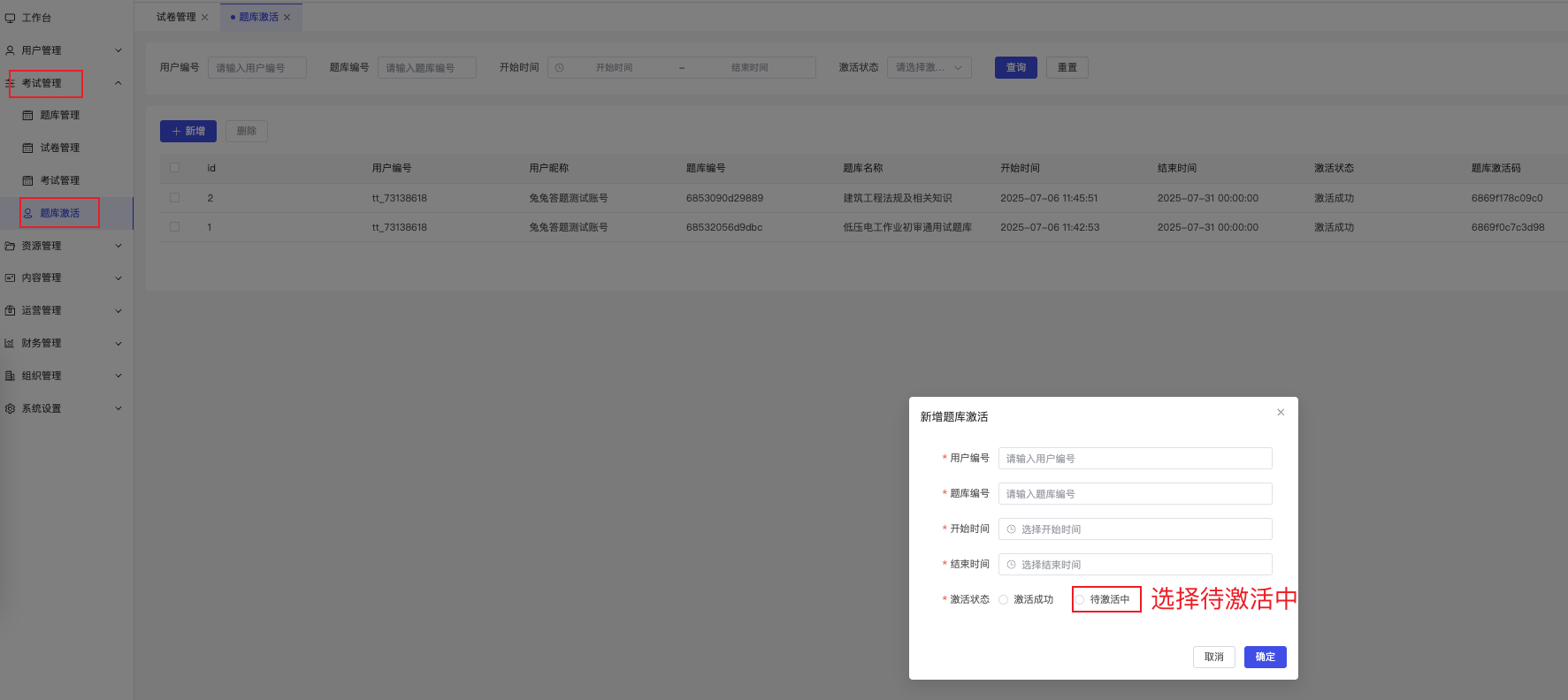Click the dialog 选择结束时间 picker field
The image size is (1568, 700).
[1136, 565]
